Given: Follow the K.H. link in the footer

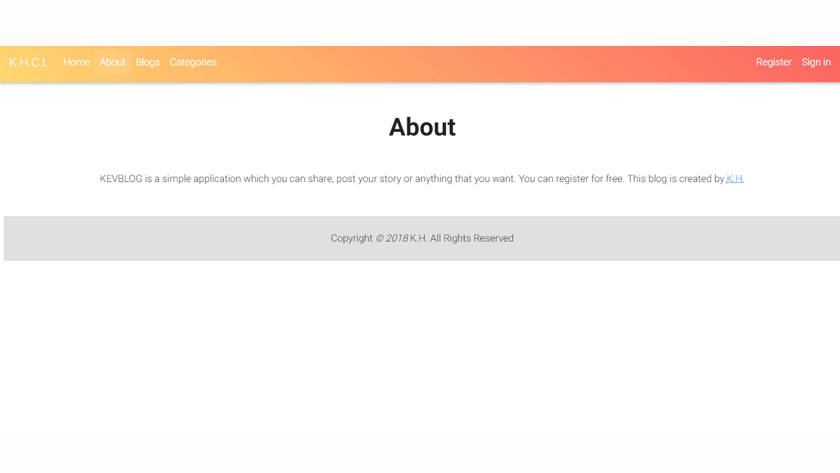Looking at the screenshot, I should (x=418, y=238).
